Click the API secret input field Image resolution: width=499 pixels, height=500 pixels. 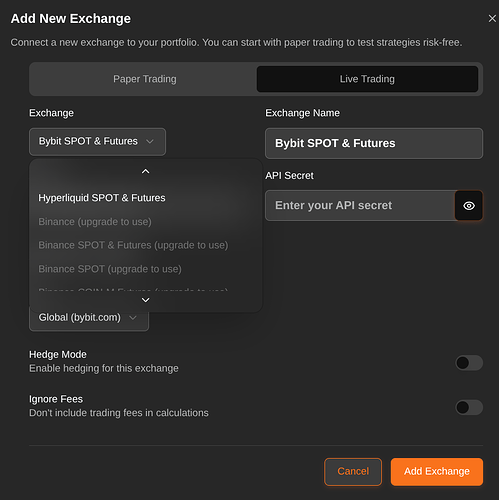tap(360, 206)
